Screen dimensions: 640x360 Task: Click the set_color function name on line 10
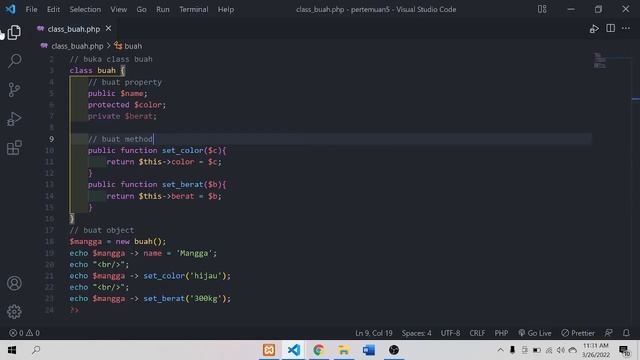[x=182, y=151]
